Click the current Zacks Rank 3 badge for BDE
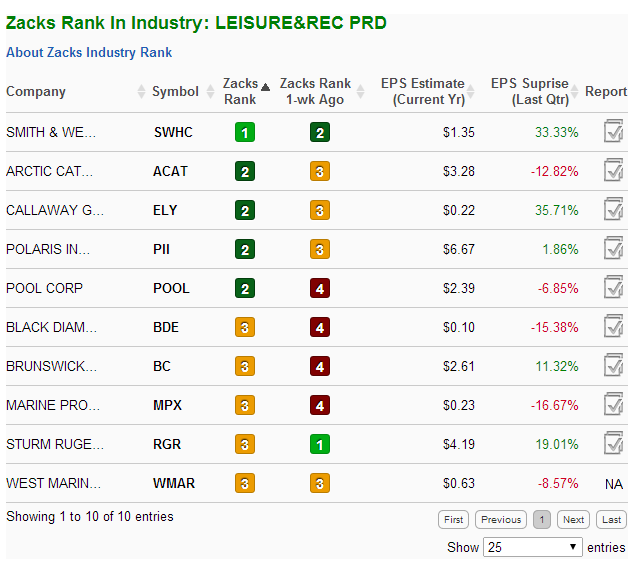 245,327
